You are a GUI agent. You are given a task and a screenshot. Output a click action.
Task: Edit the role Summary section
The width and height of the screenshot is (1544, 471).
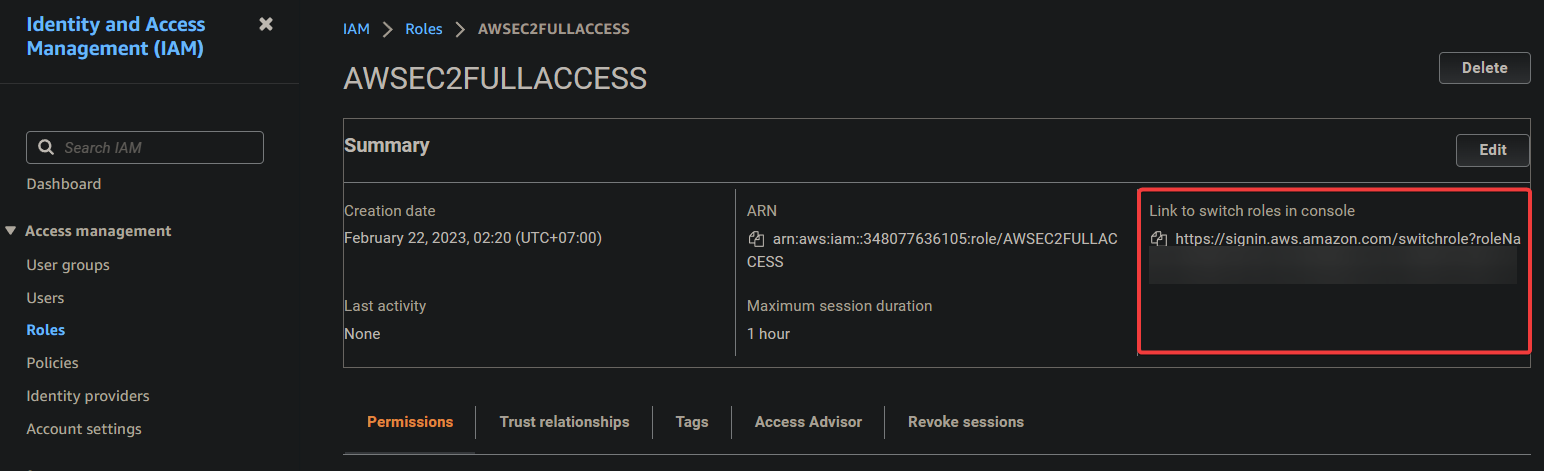[x=1493, y=150]
